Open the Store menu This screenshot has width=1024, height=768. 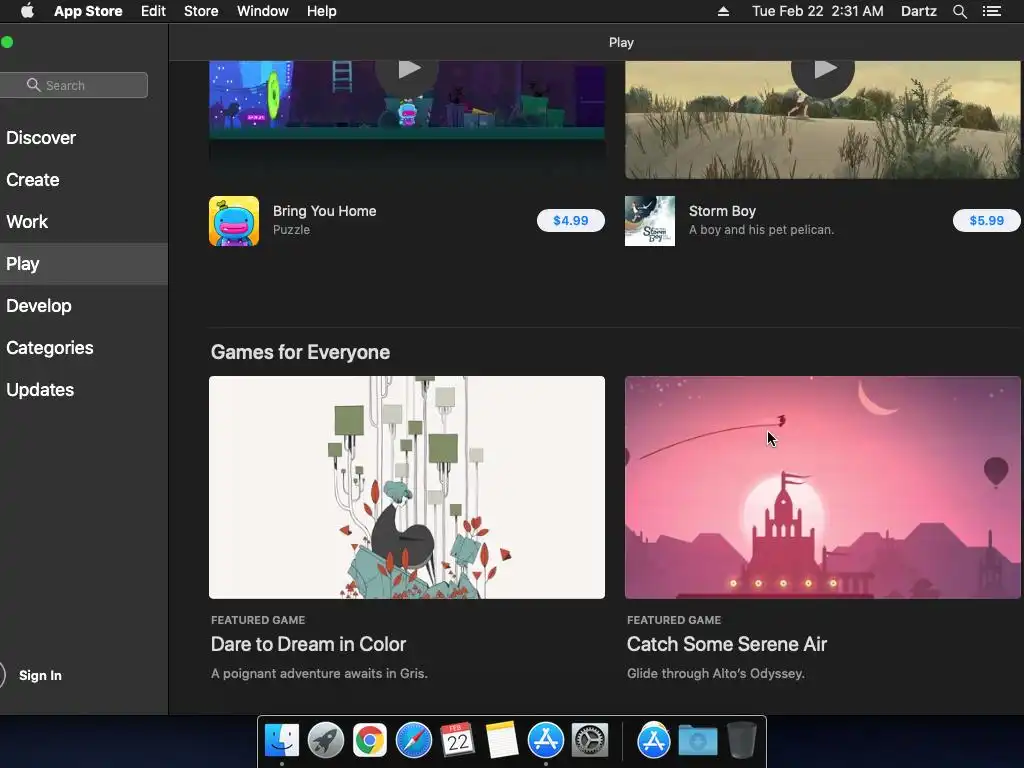(x=201, y=11)
